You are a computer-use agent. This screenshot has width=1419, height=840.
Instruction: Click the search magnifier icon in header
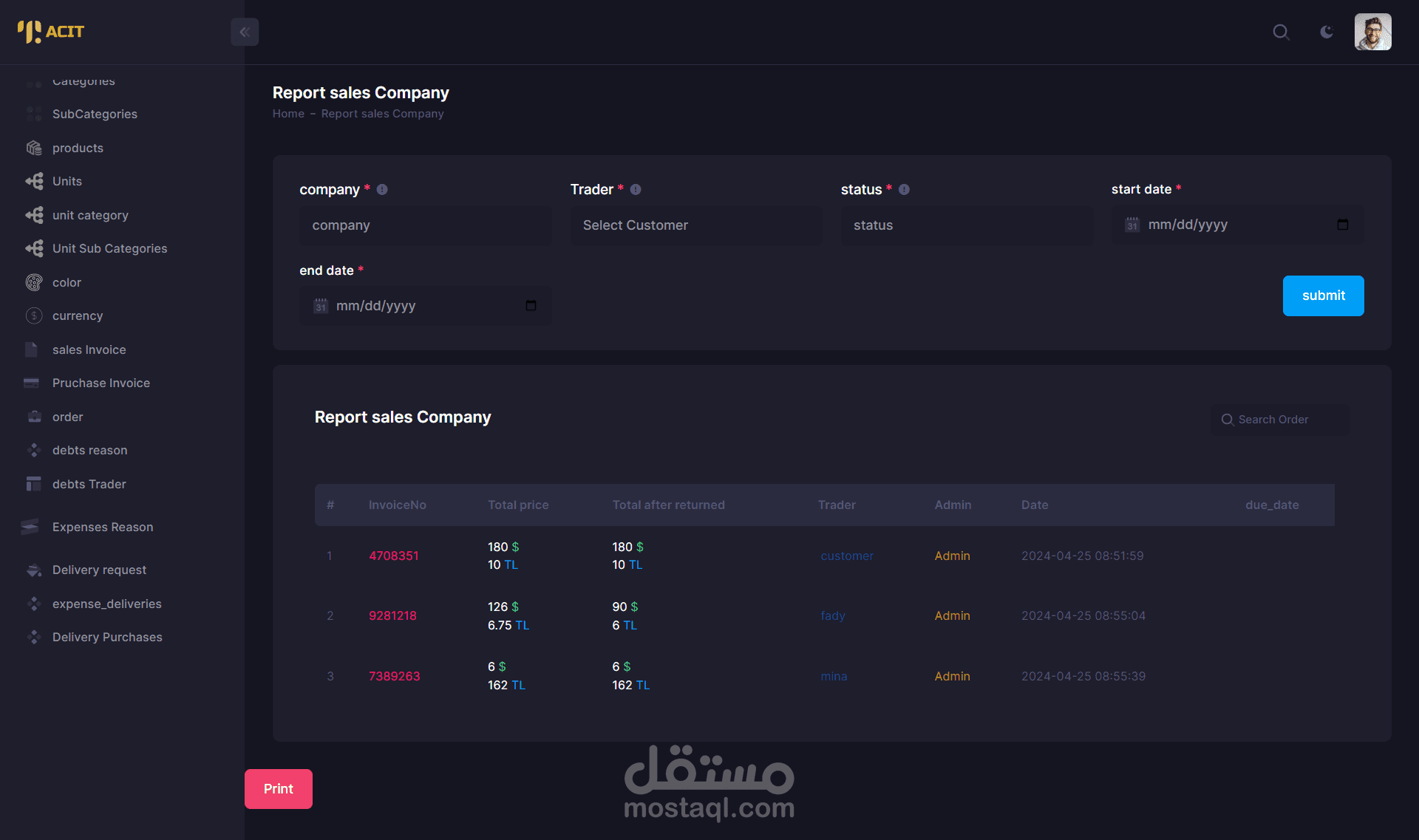coord(1281,32)
